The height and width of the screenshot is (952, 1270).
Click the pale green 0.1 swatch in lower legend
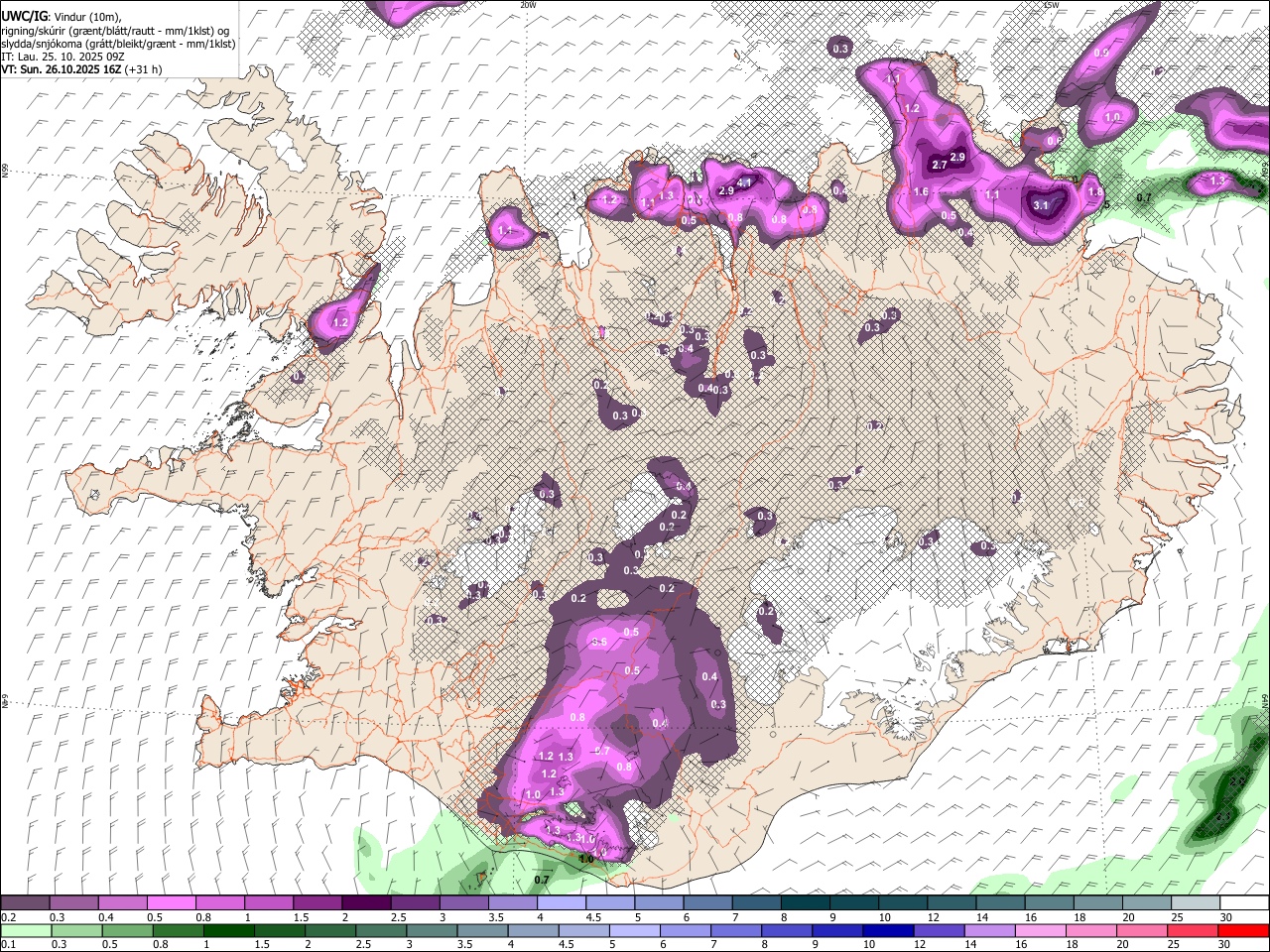(25, 930)
